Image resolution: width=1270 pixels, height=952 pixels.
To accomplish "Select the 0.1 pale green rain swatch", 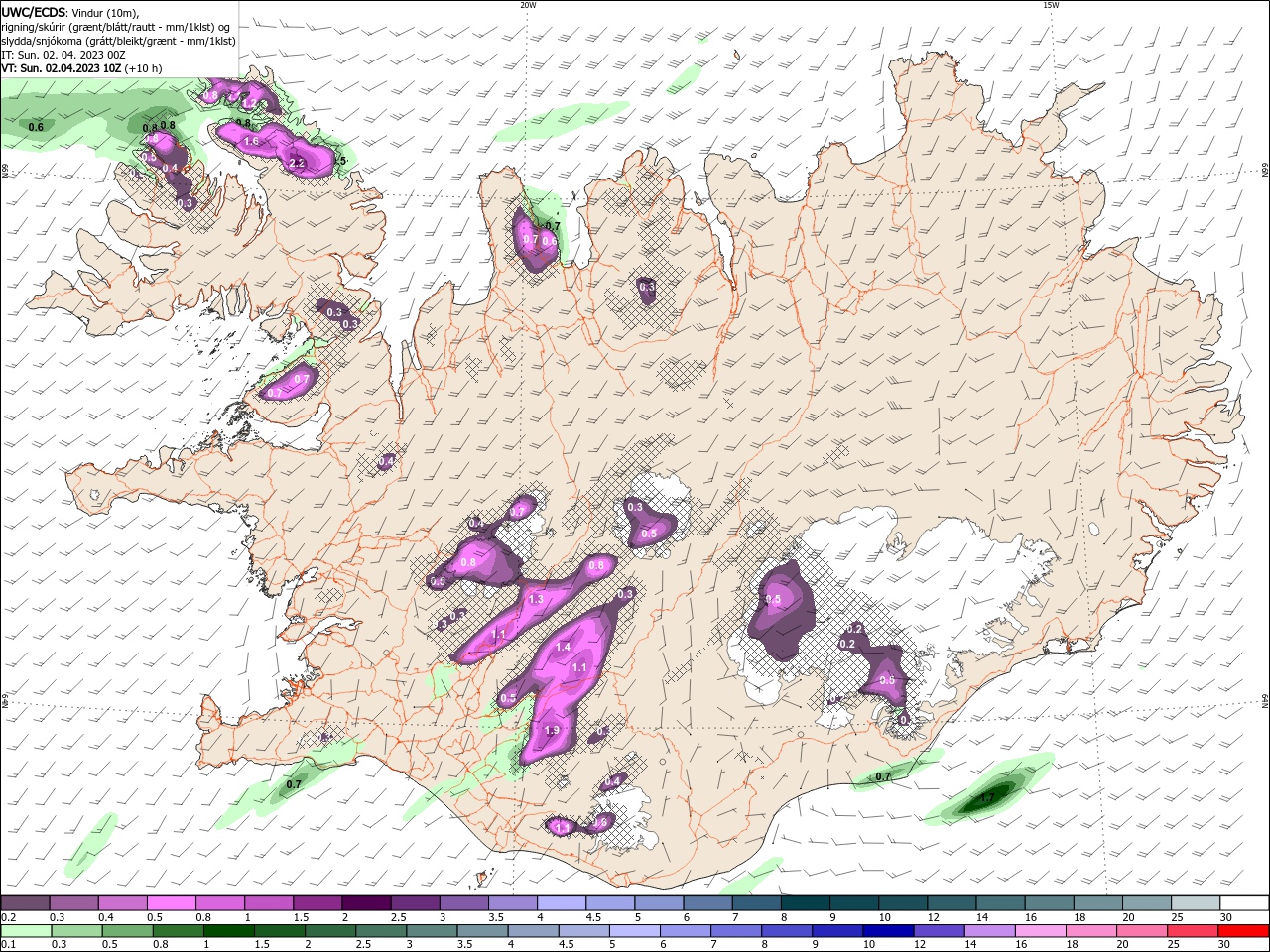I will tap(26, 931).
